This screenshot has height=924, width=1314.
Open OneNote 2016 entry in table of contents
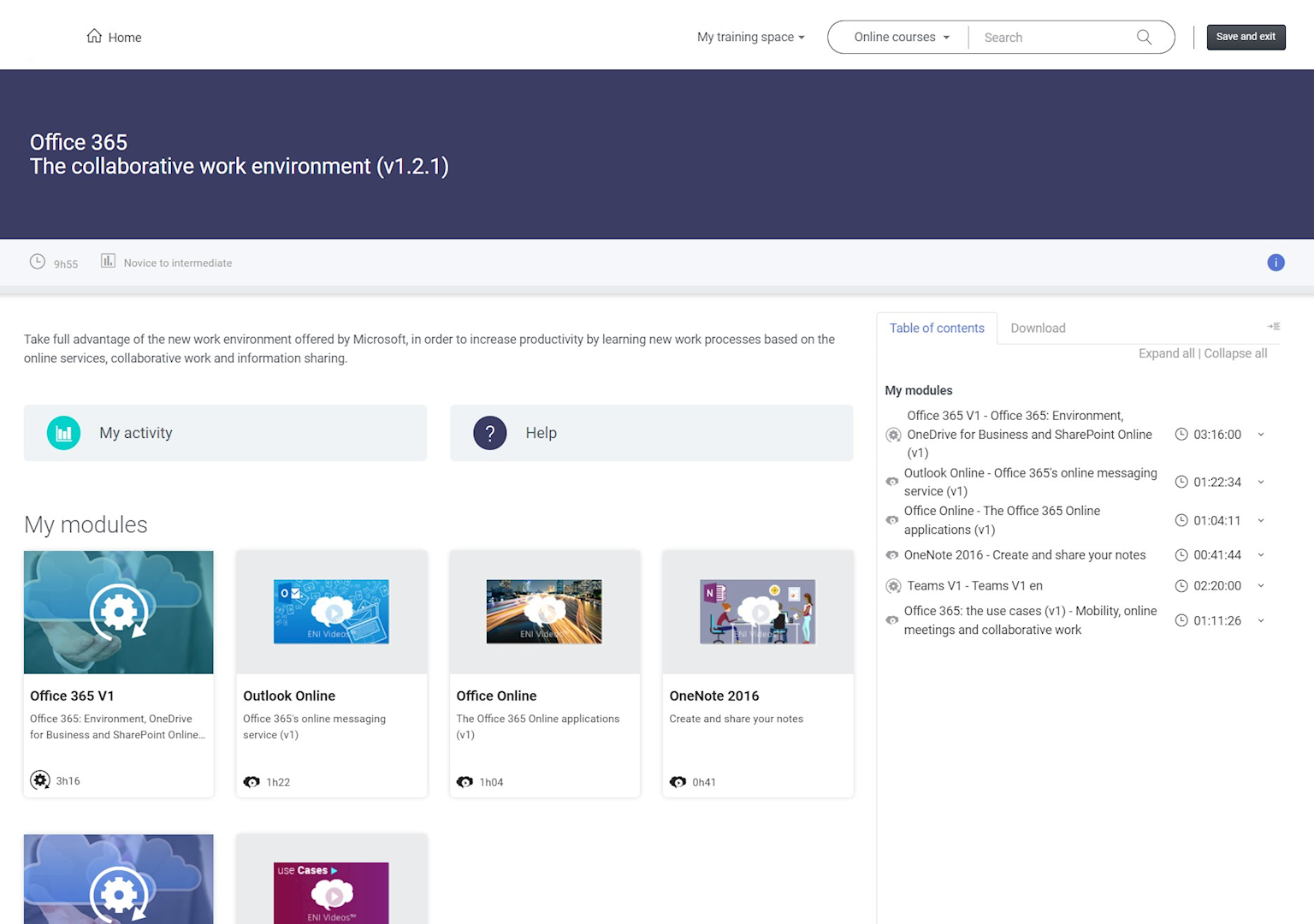[1025, 555]
